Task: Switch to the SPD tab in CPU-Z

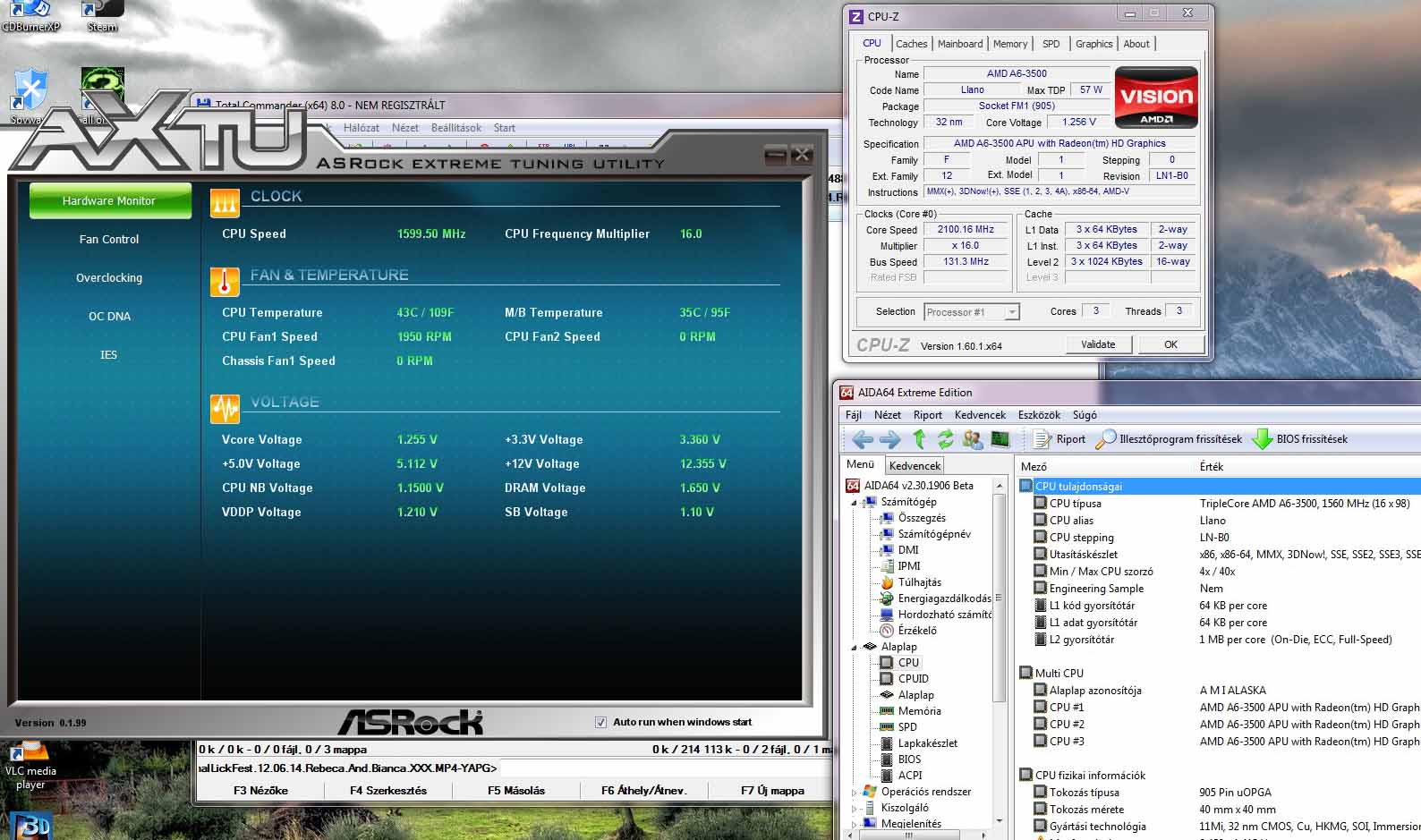Action: (x=1051, y=44)
